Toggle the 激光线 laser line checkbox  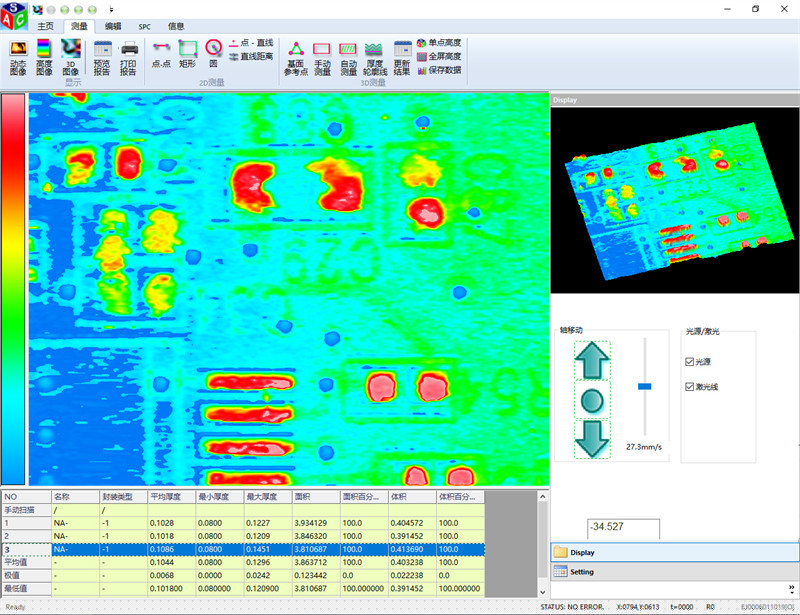click(x=690, y=386)
